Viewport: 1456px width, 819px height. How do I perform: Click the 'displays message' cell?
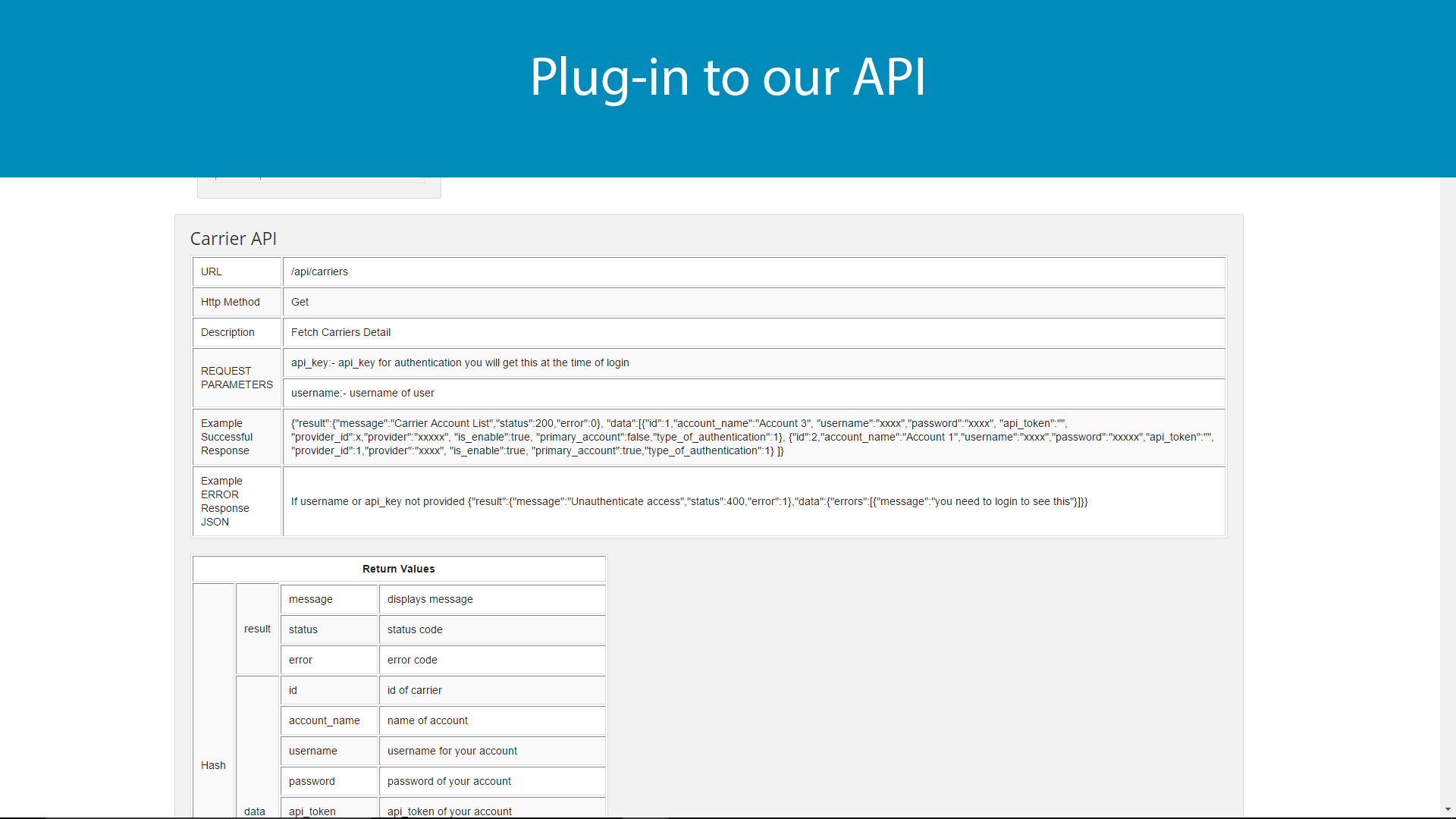coord(430,599)
